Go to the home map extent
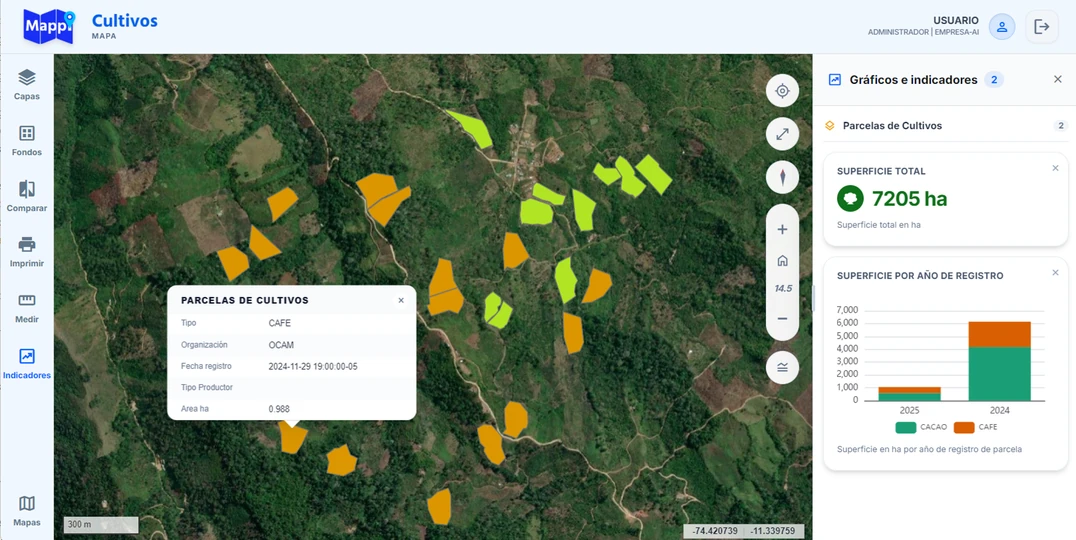 click(782, 261)
